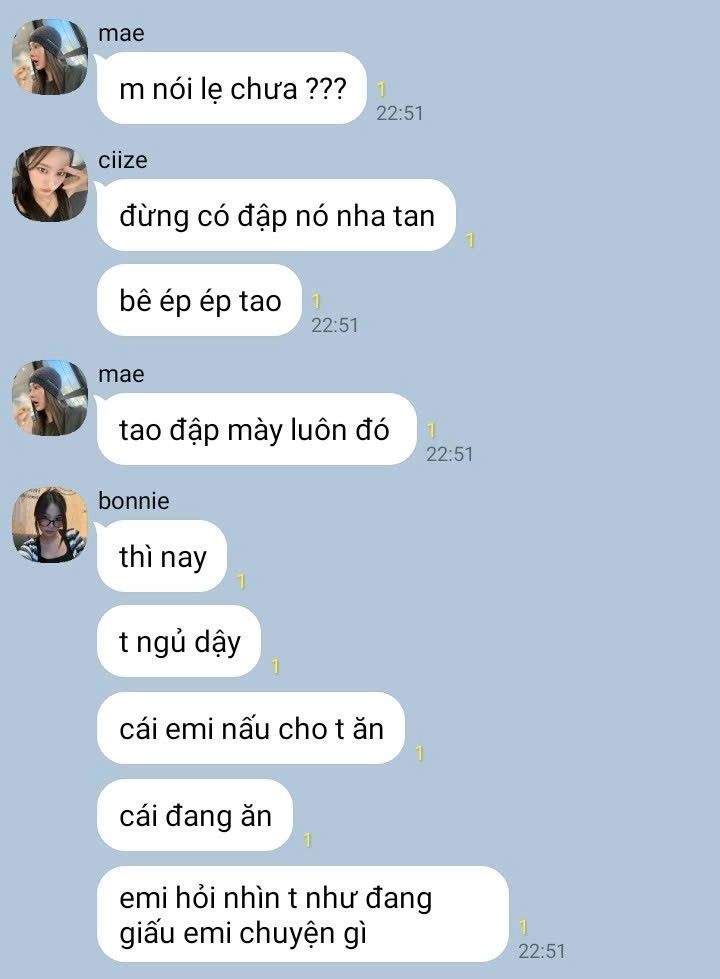Tap read count beside 'm nói lẹ chưa ???'
The image size is (720, 979).
click(x=382, y=90)
